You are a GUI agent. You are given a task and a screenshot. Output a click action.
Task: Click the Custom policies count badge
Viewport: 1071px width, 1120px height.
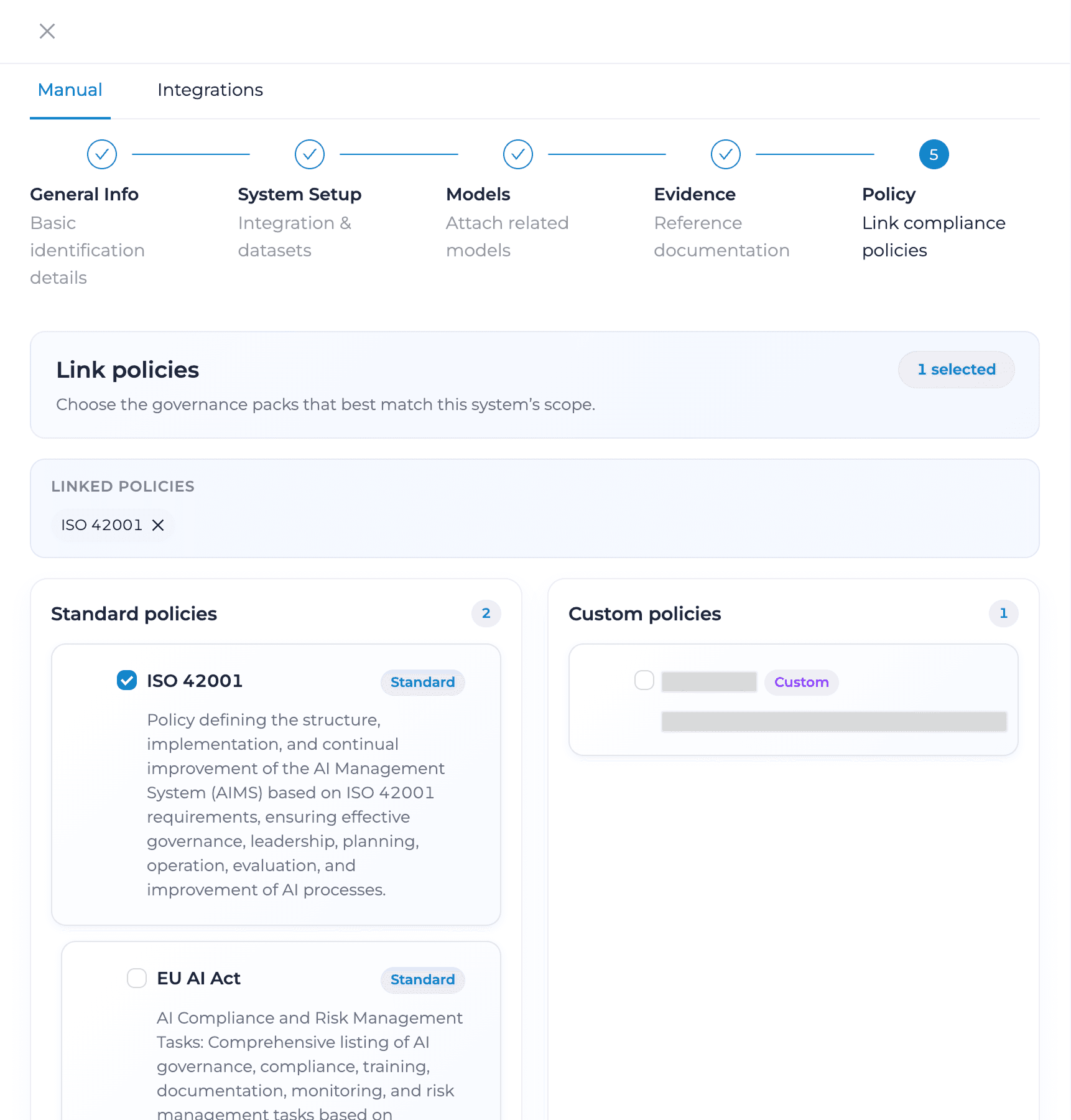click(x=1003, y=614)
